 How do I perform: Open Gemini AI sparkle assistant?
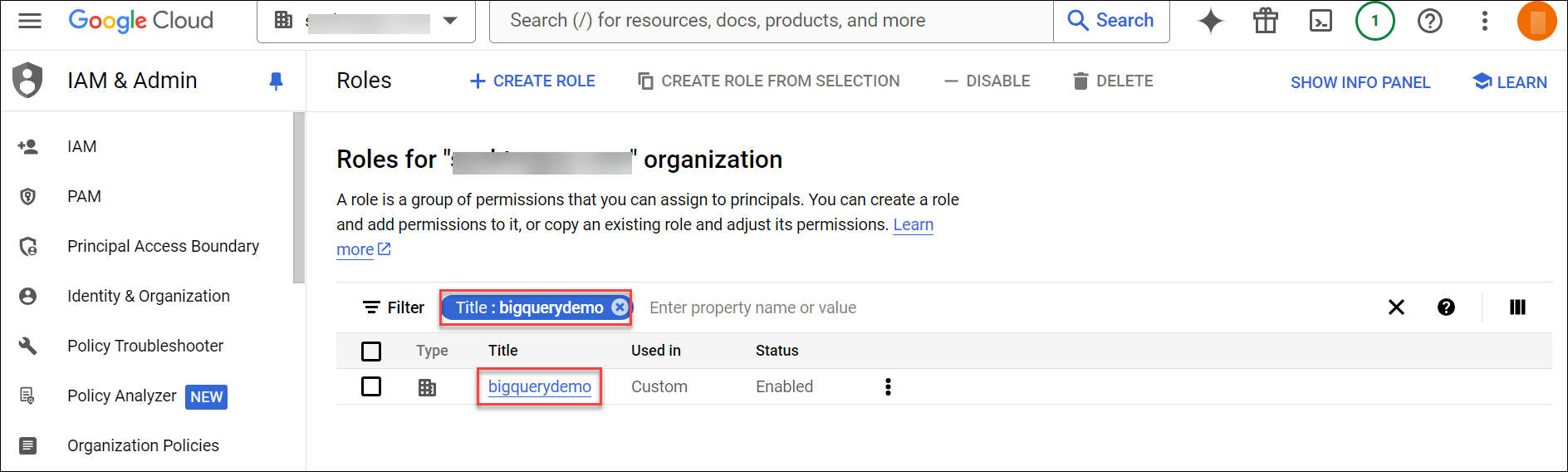(1211, 21)
